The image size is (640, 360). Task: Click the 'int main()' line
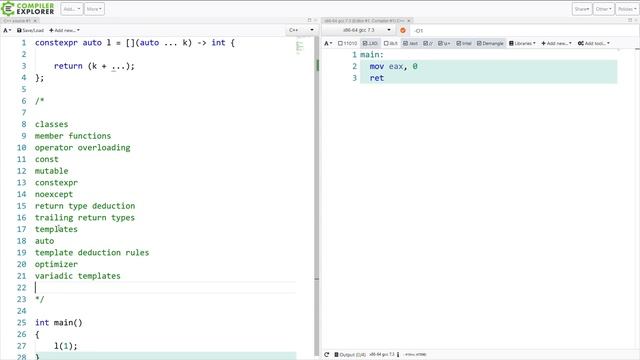point(58,323)
